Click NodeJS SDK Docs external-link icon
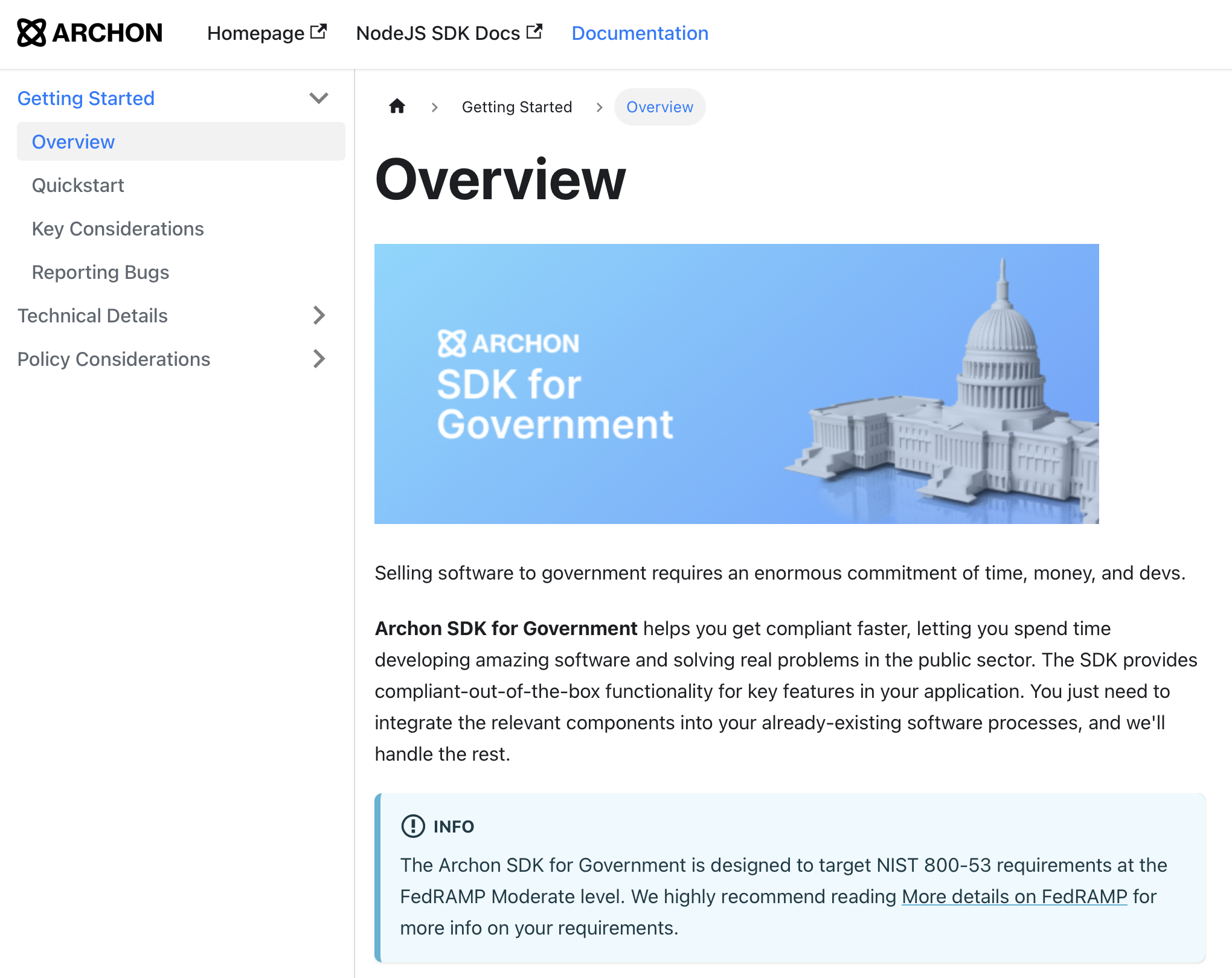Viewport: 1232px width, 978px height. click(534, 31)
